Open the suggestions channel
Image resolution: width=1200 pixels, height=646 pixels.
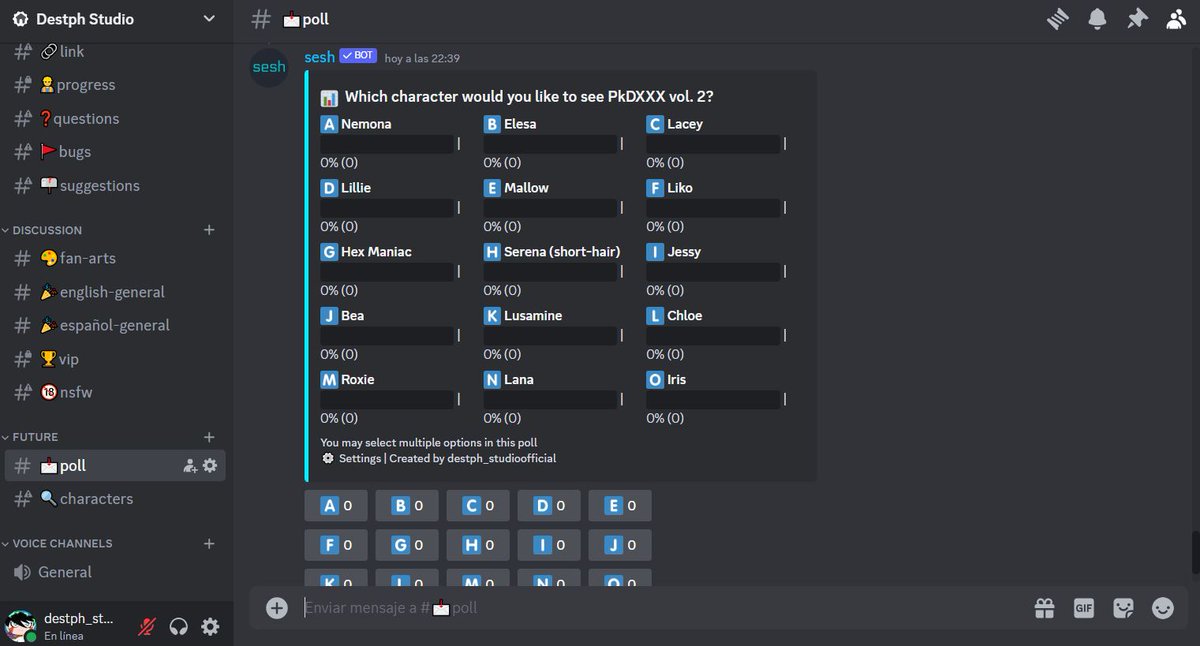116,185
